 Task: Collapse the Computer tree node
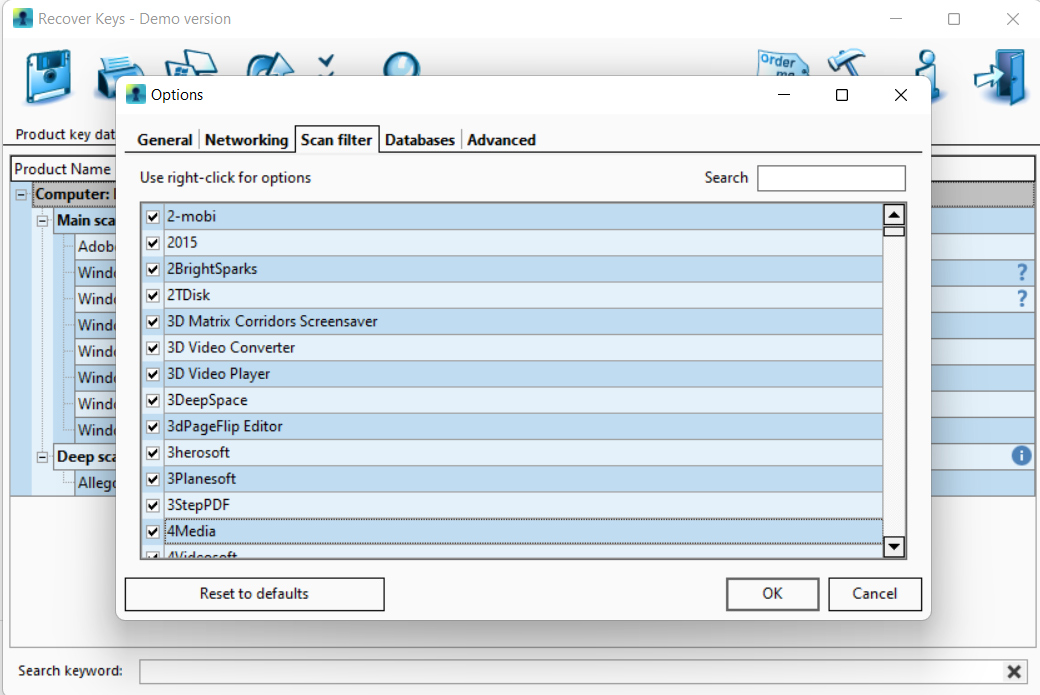click(22, 194)
